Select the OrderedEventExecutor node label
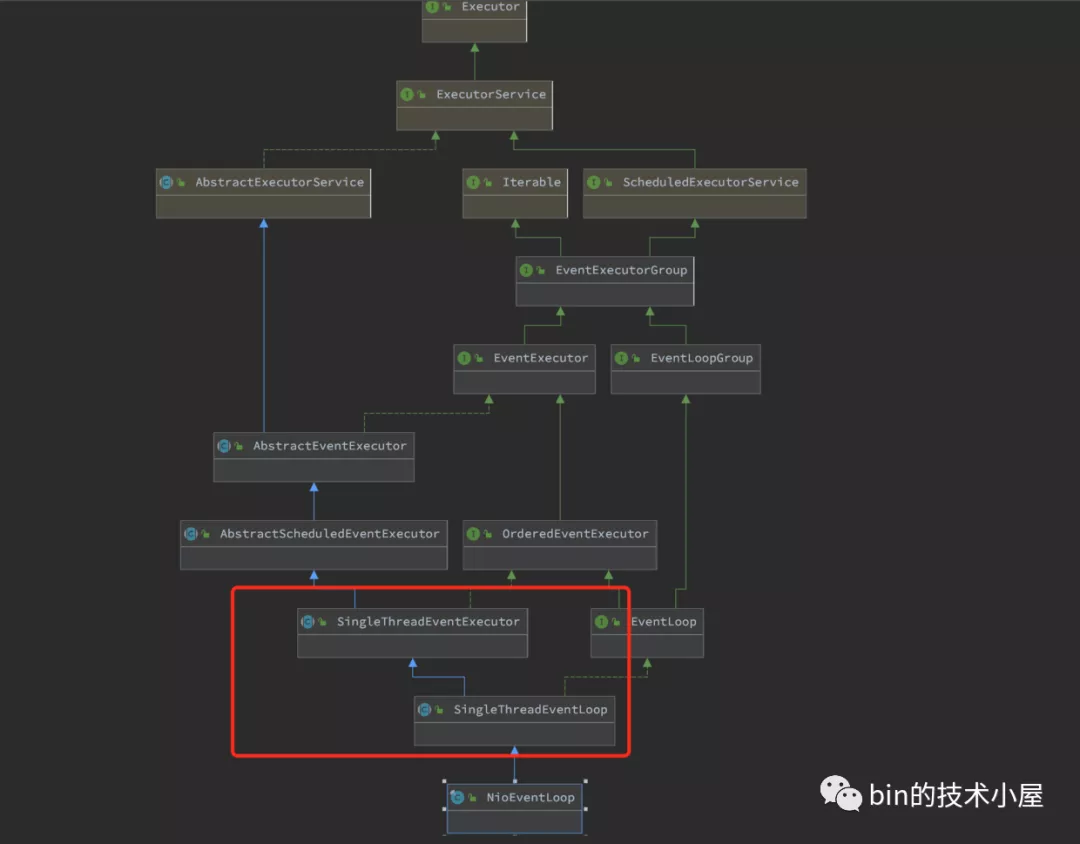1080x844 pixels. (x=575, y=534)
